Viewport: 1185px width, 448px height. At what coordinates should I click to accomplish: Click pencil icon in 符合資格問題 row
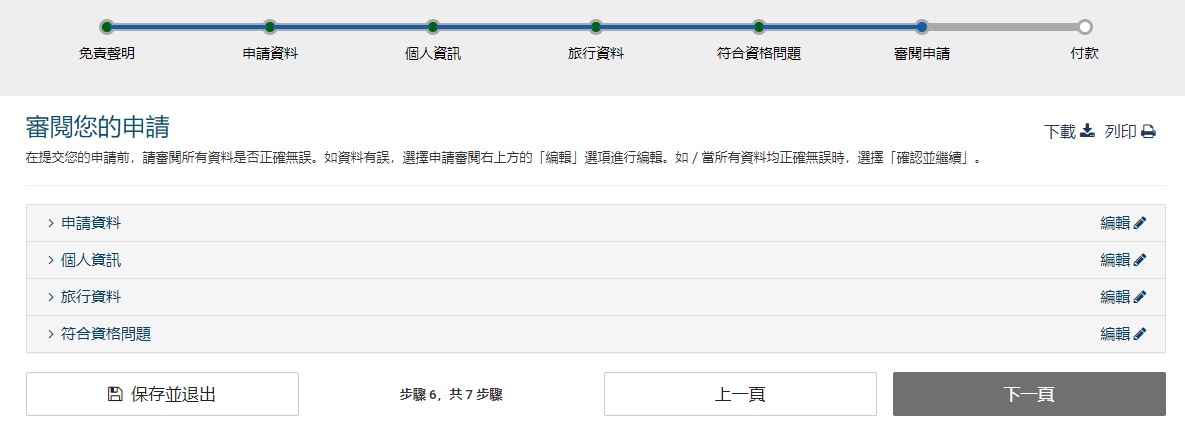[1140, 334]
